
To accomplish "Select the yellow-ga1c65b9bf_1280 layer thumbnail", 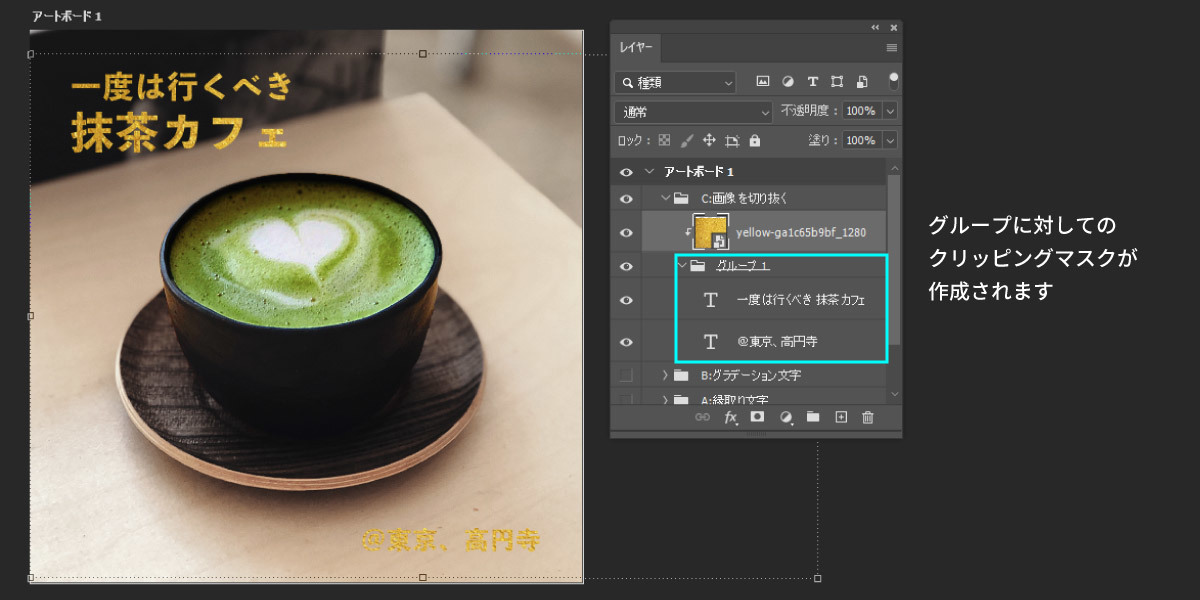I will [711, 232].
